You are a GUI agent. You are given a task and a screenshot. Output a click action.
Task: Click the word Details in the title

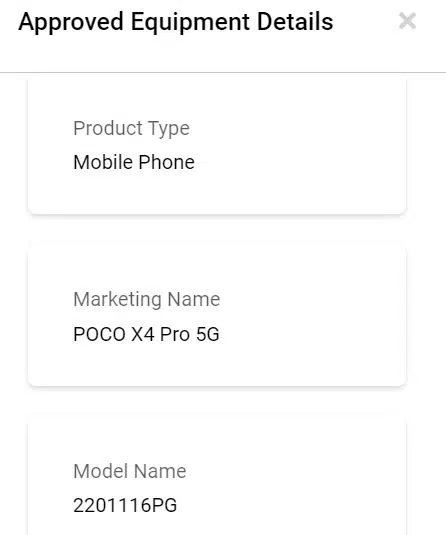(x=295, y=21)
